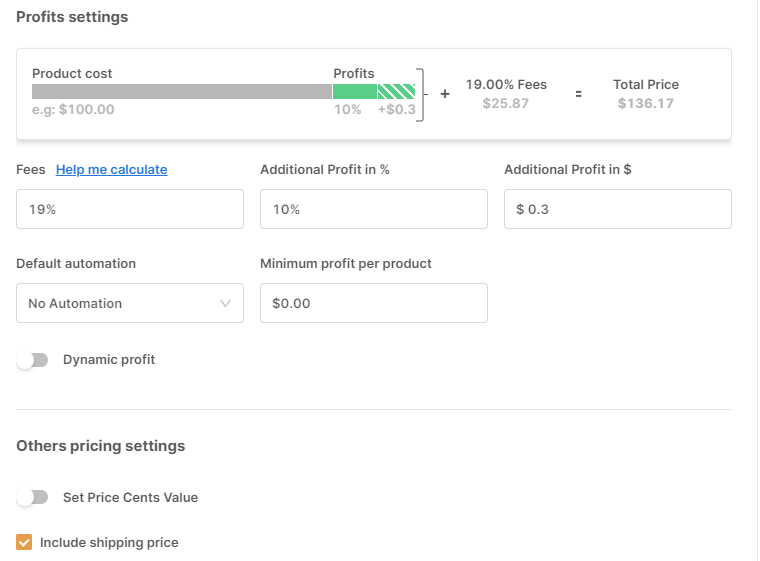The height and width of the screenshot is (561, 760).
Task: Open the Help me calculate link
Action: (111, 170)
